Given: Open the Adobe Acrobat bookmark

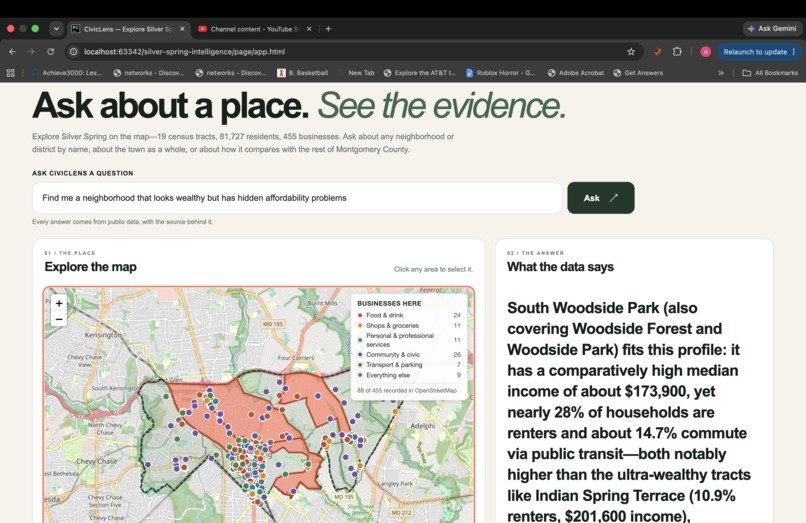Looking at the screenshot, I should (x=576, y=73).
